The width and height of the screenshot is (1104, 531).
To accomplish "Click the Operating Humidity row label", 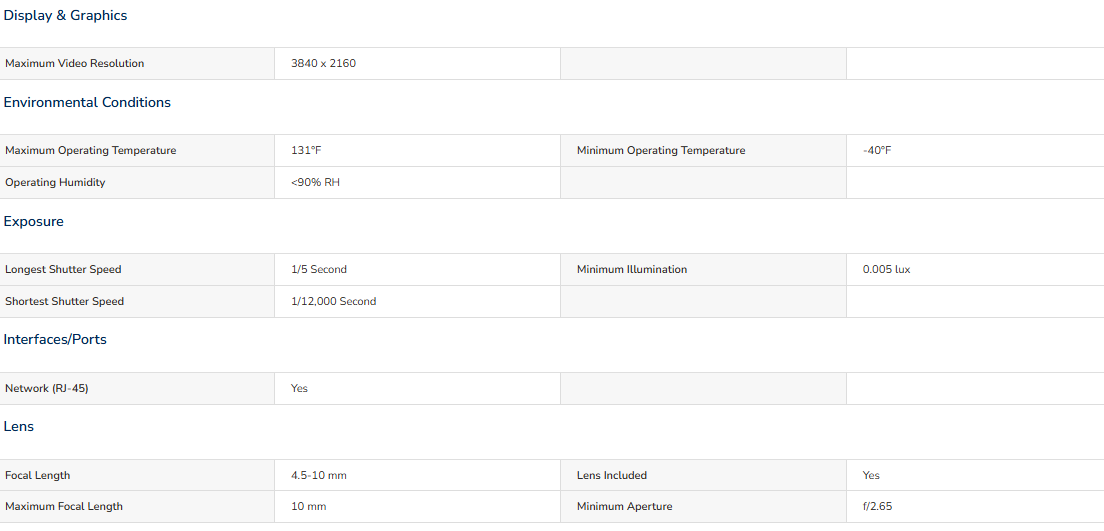I will (55, 182).
